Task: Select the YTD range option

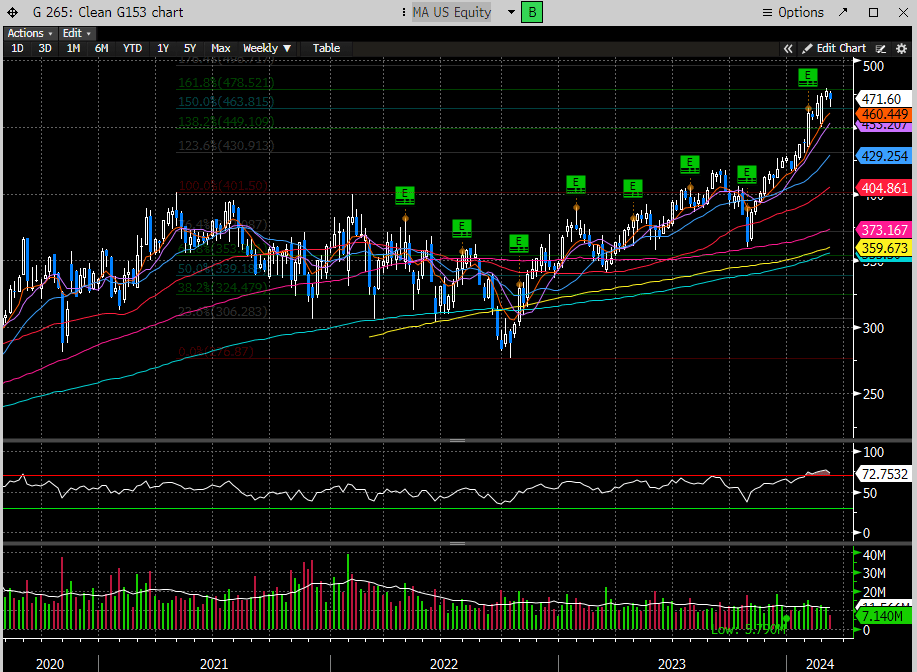Action: tap(132, 48)
